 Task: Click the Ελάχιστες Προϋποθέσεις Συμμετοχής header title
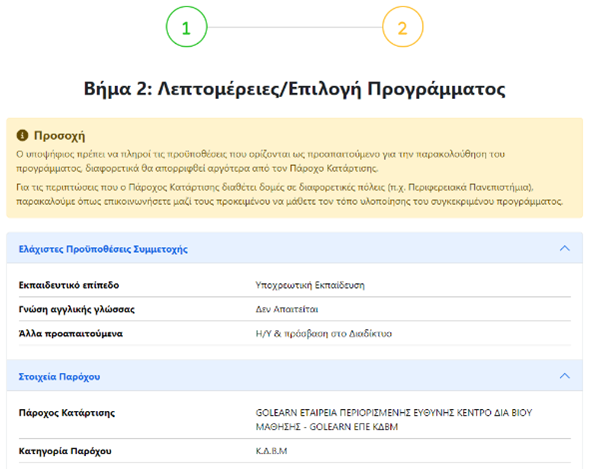(103, 249)
